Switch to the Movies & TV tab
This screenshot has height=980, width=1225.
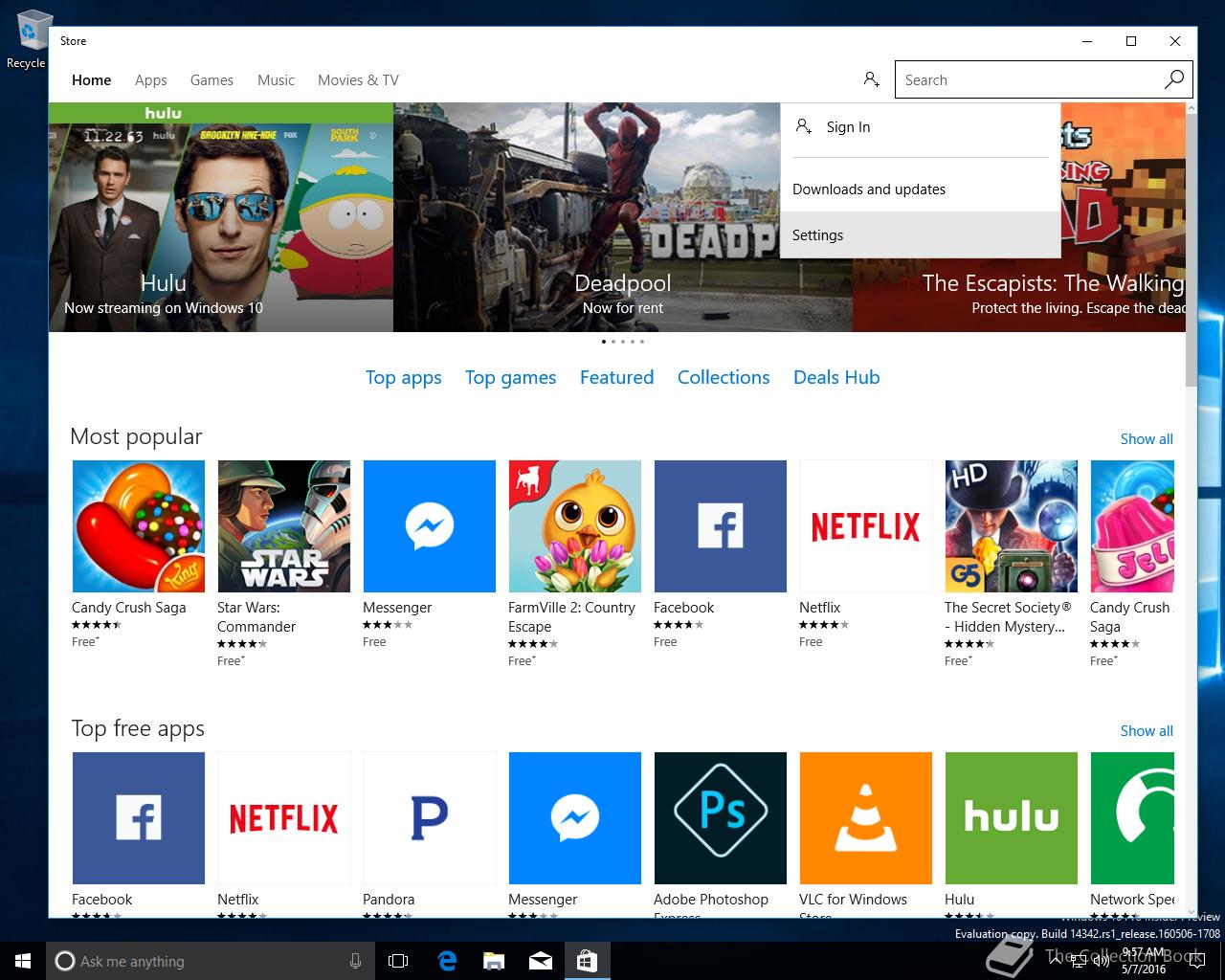tap(358, 80)
